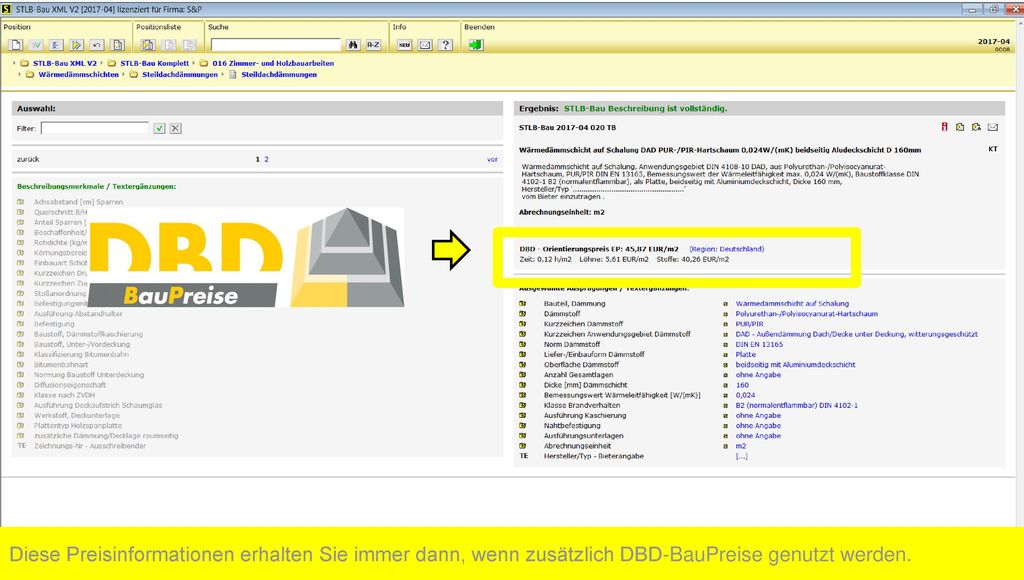1024x580 pixels.
Task: Open the first Positionsliste toolbar icon
Action: (148, 45)
